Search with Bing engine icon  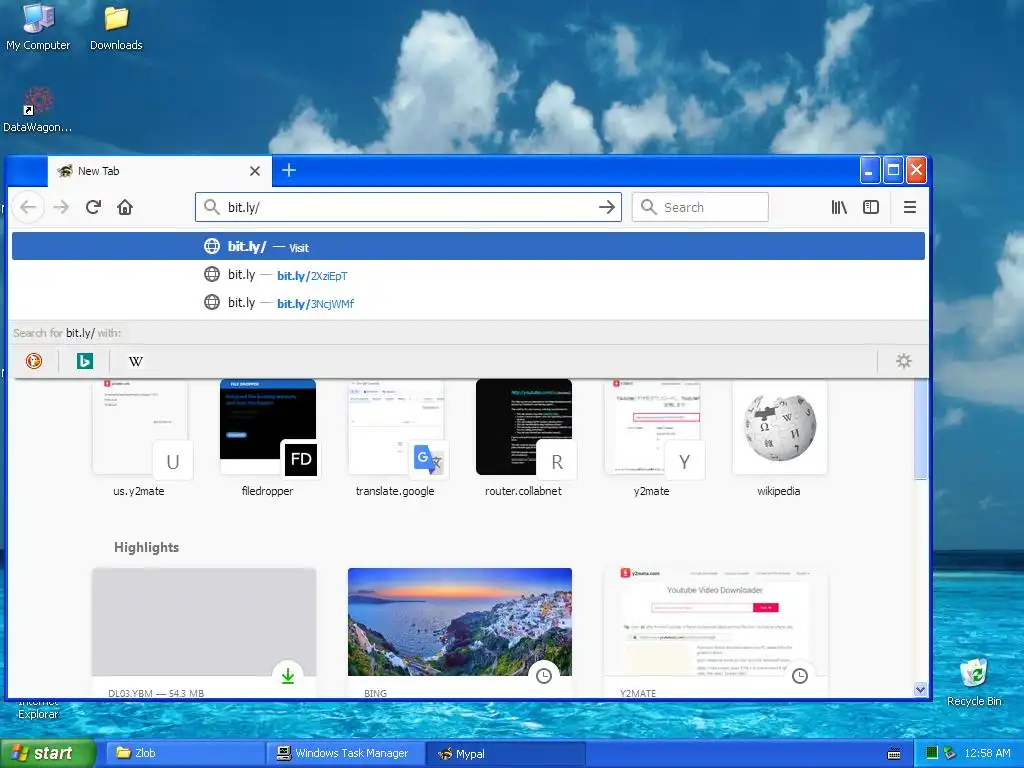(x=85, y=360)
